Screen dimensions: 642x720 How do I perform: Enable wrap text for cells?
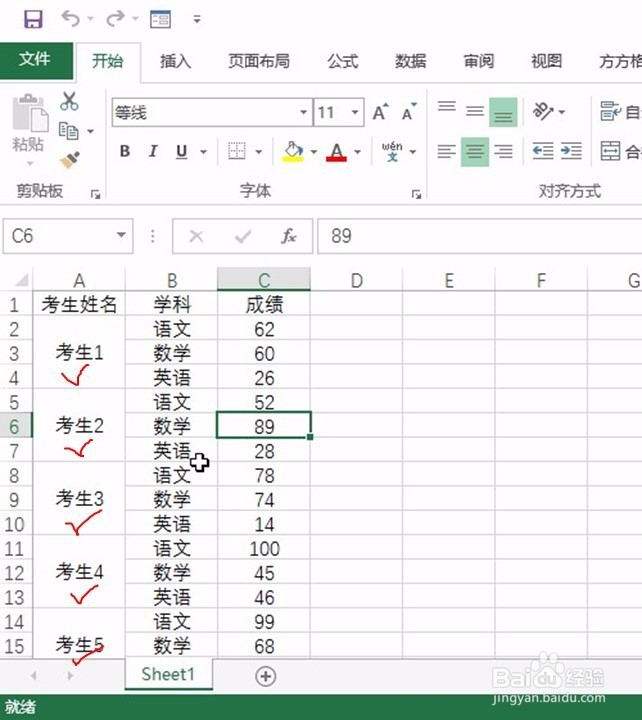tap(620, 112)
